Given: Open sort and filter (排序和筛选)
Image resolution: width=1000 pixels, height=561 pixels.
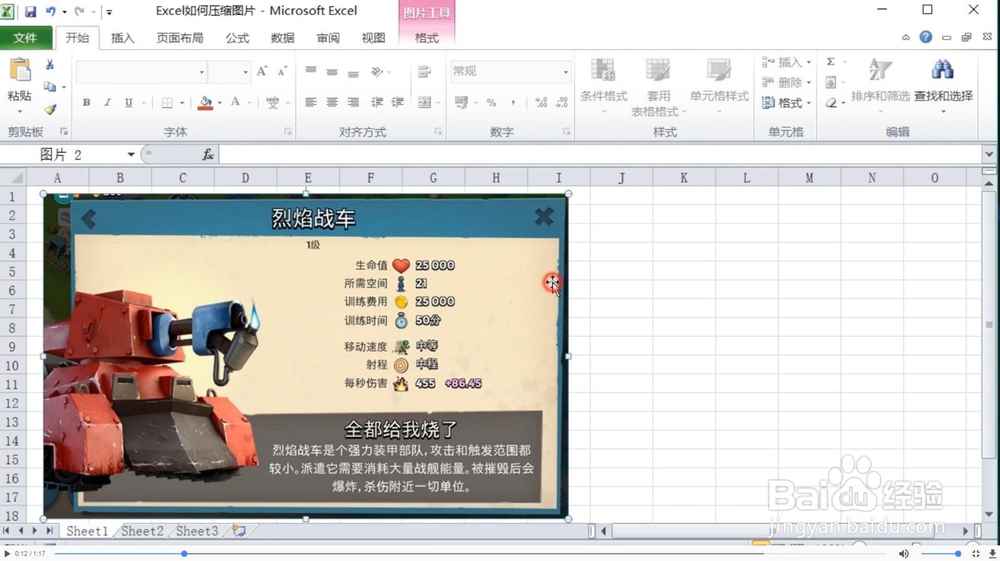Looking at the screenshot, I should 880,86.
